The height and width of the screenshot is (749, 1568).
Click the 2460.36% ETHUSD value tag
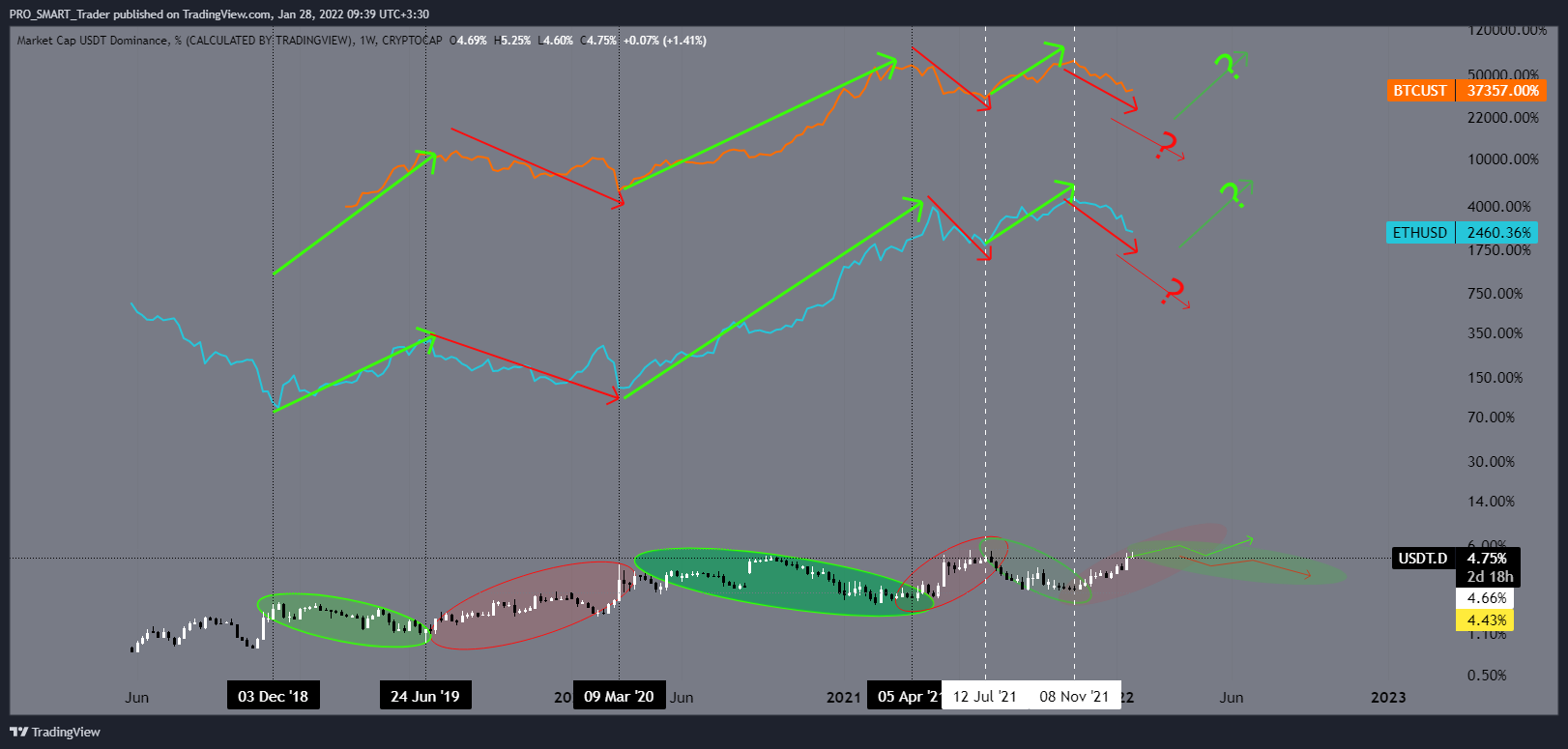(1498, 233)
